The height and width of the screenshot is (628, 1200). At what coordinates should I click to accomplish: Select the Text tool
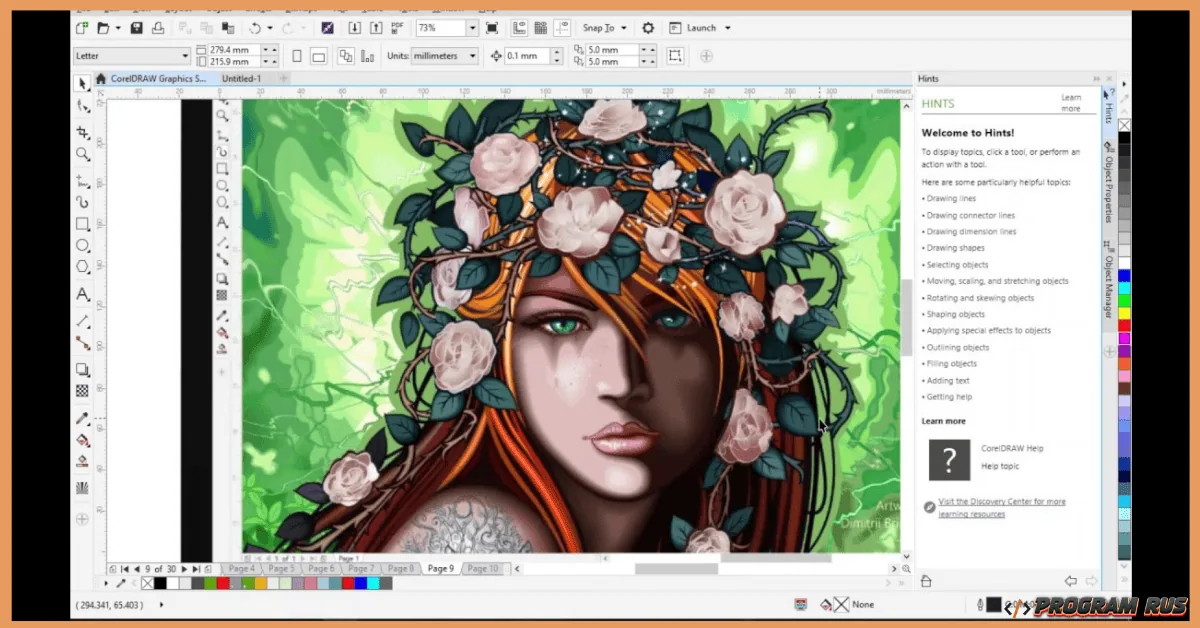tap(83, 295)
